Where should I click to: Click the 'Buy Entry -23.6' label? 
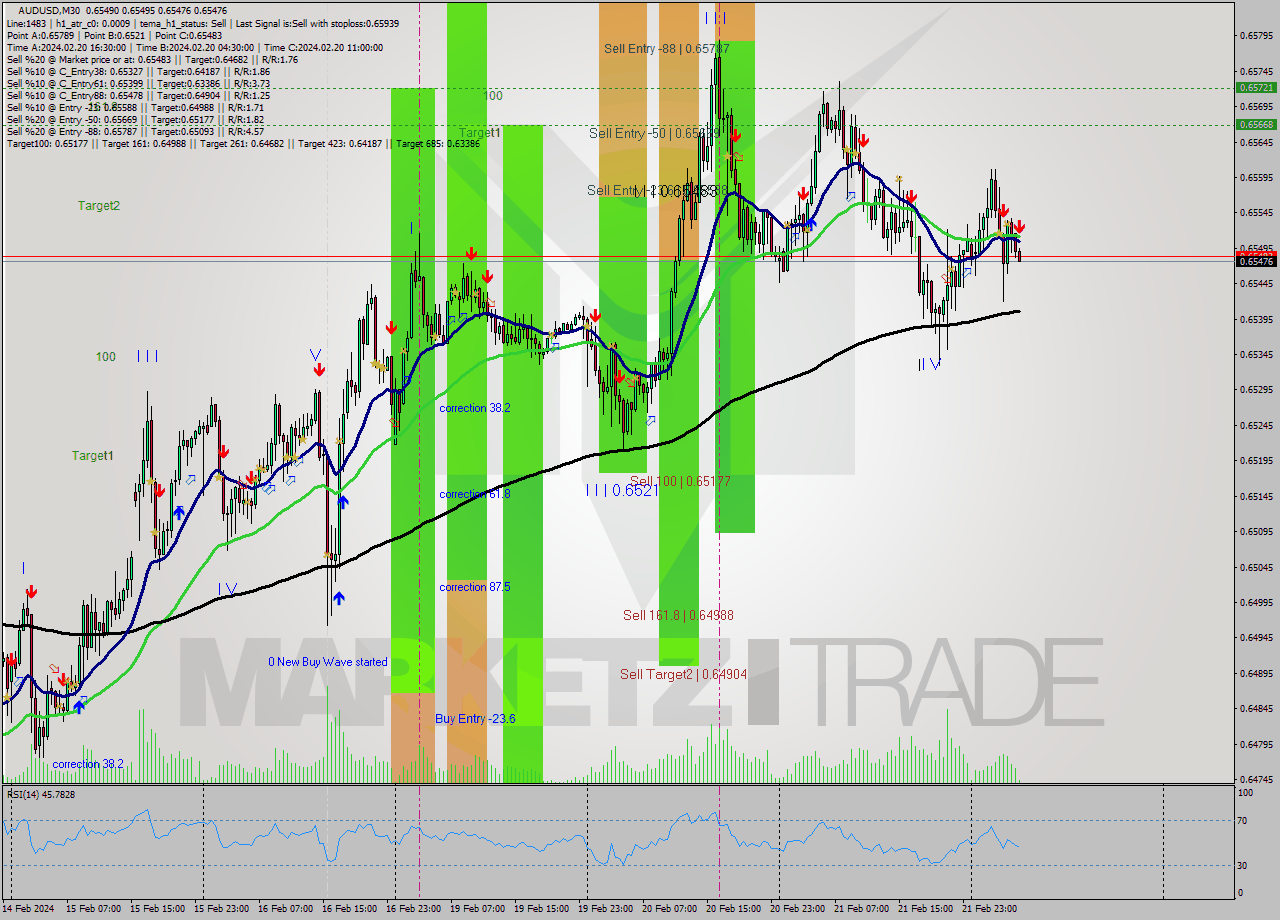(475, 718)
